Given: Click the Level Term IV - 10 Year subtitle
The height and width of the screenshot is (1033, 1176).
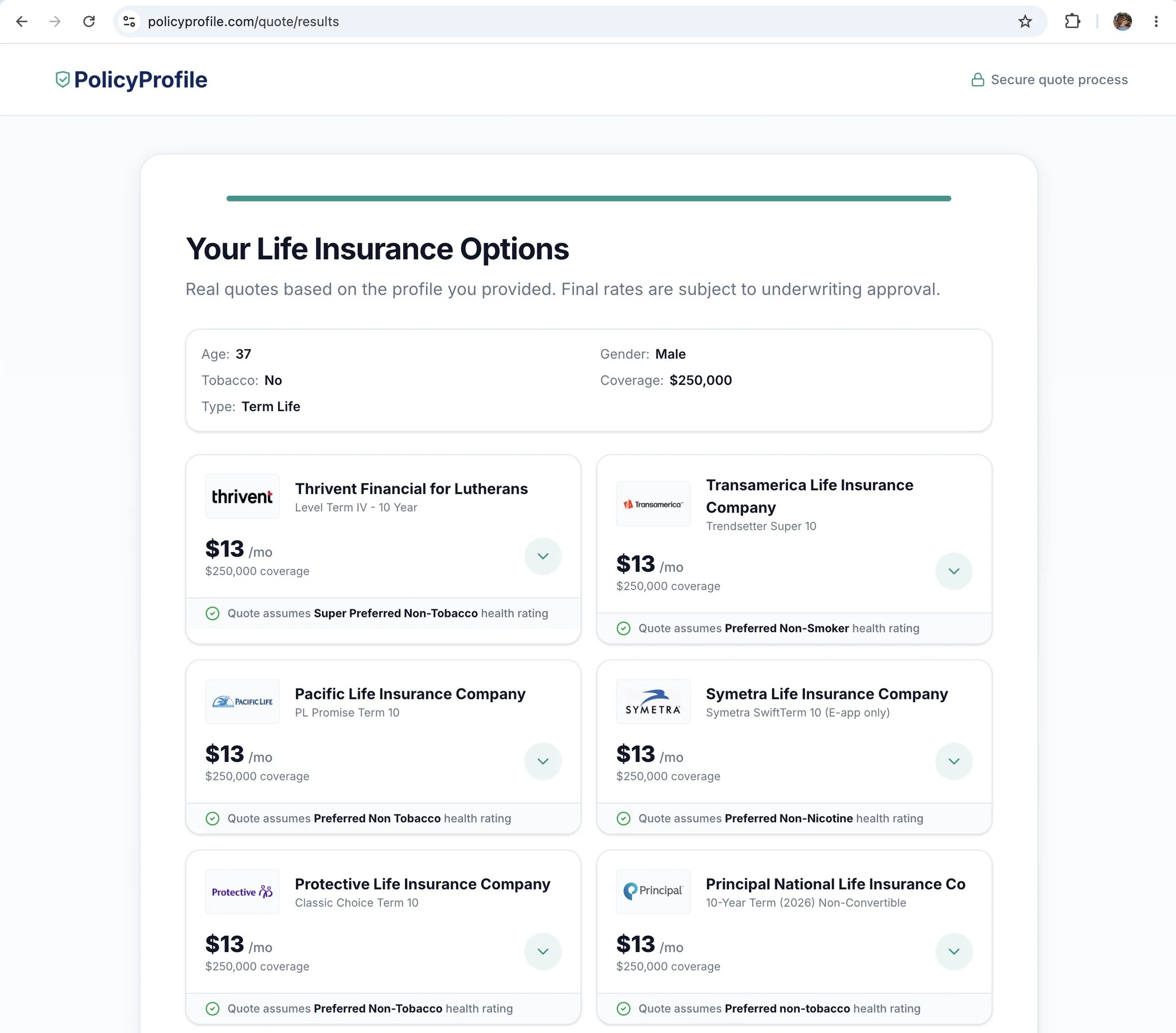Looking at the screenshot, I should pos(356,508).
